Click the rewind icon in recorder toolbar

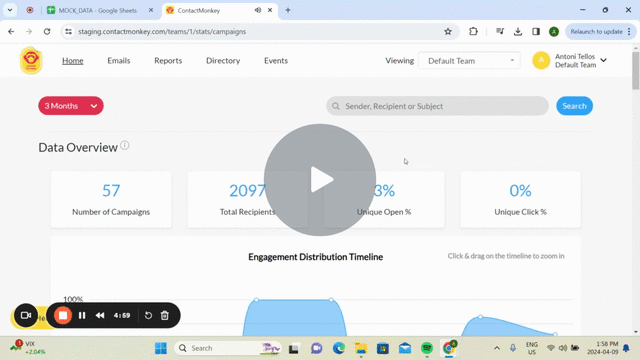pos(100,316)
